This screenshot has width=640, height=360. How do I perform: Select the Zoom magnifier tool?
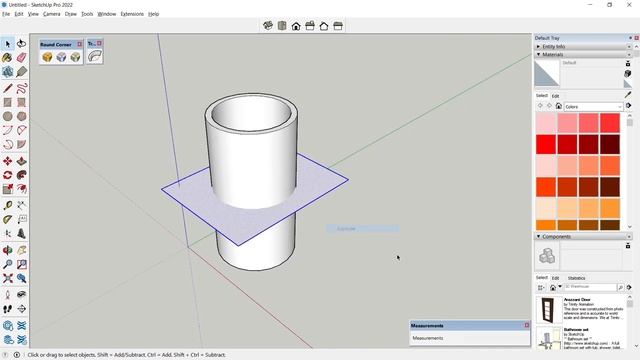[x=8, y=264]
